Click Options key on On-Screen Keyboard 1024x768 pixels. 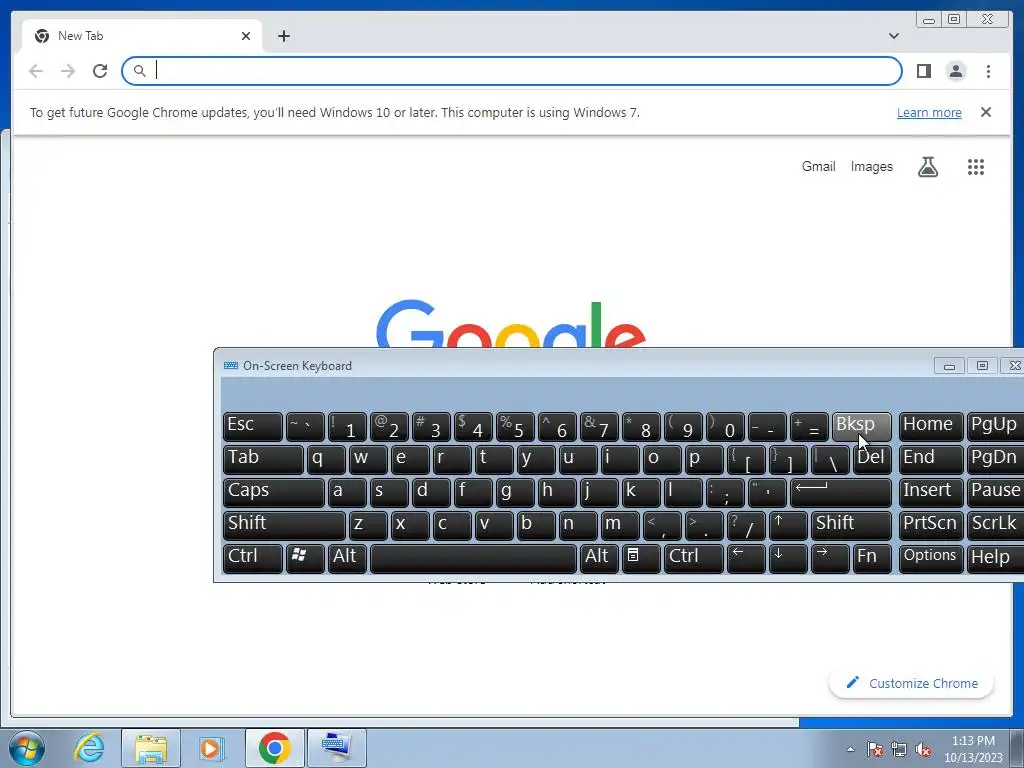(931, 559)
